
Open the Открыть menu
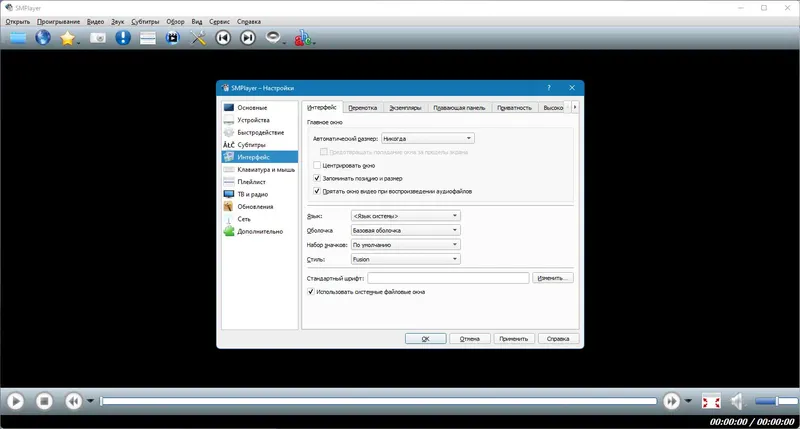tap(18, 21)
